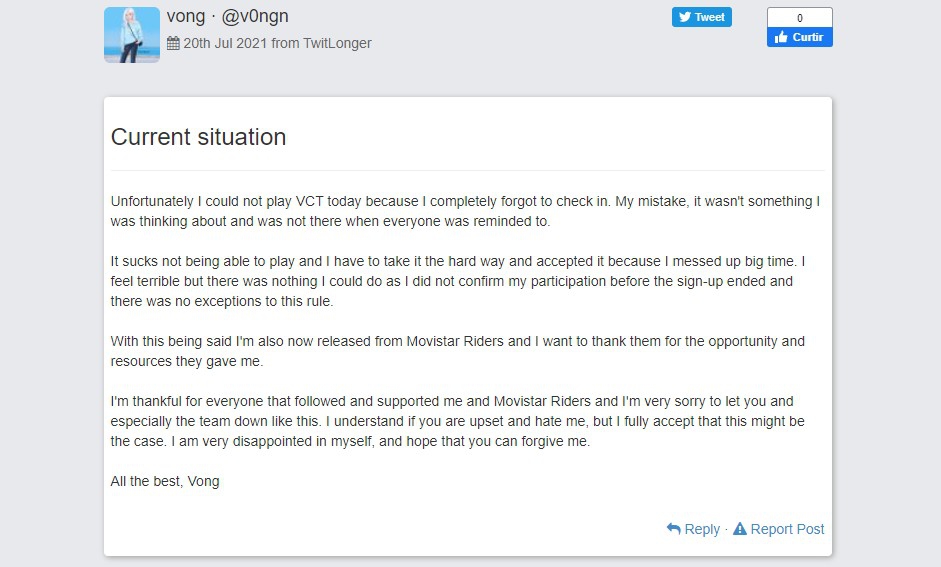941x567 pixels.
Task: Open the vong display name
Action: [x=186, y=16]
